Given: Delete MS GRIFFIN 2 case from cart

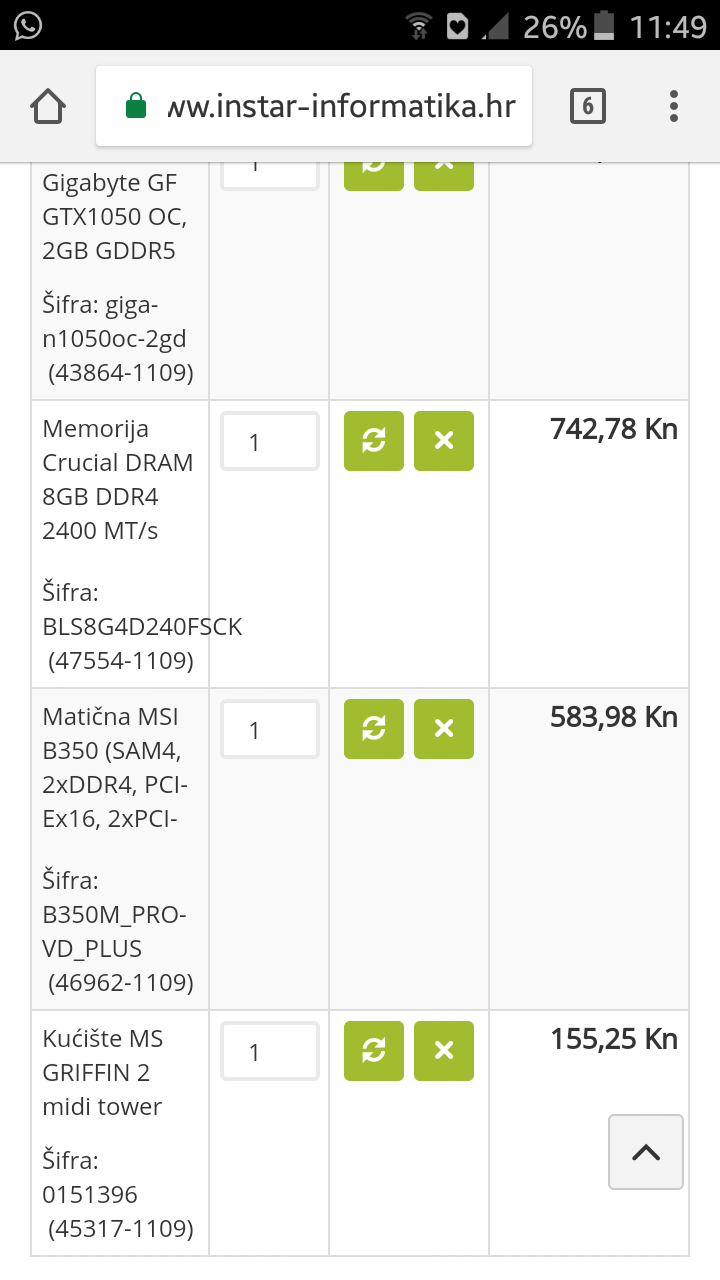Looking at the screenshot, I should pos(444,1051).
